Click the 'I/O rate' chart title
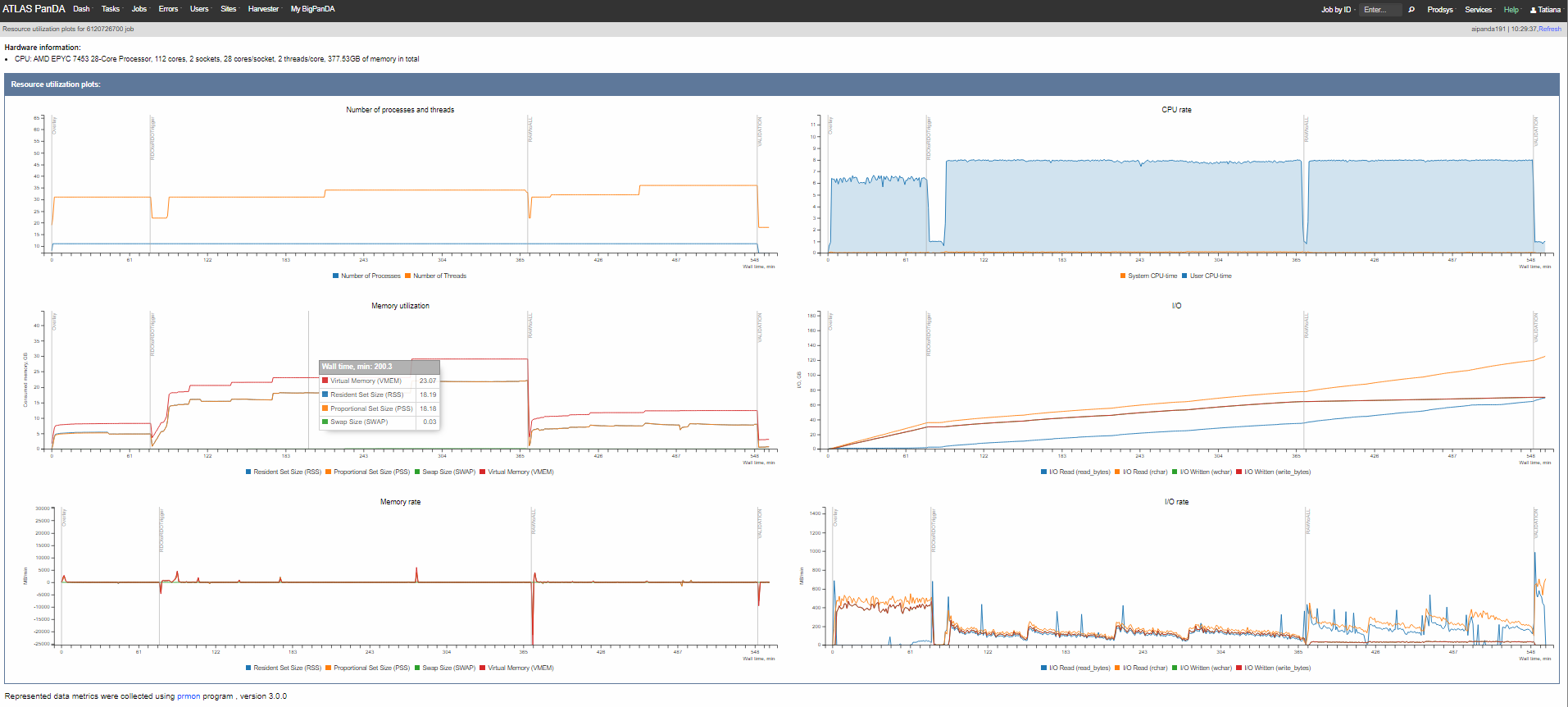 [x=1176, y=502]
